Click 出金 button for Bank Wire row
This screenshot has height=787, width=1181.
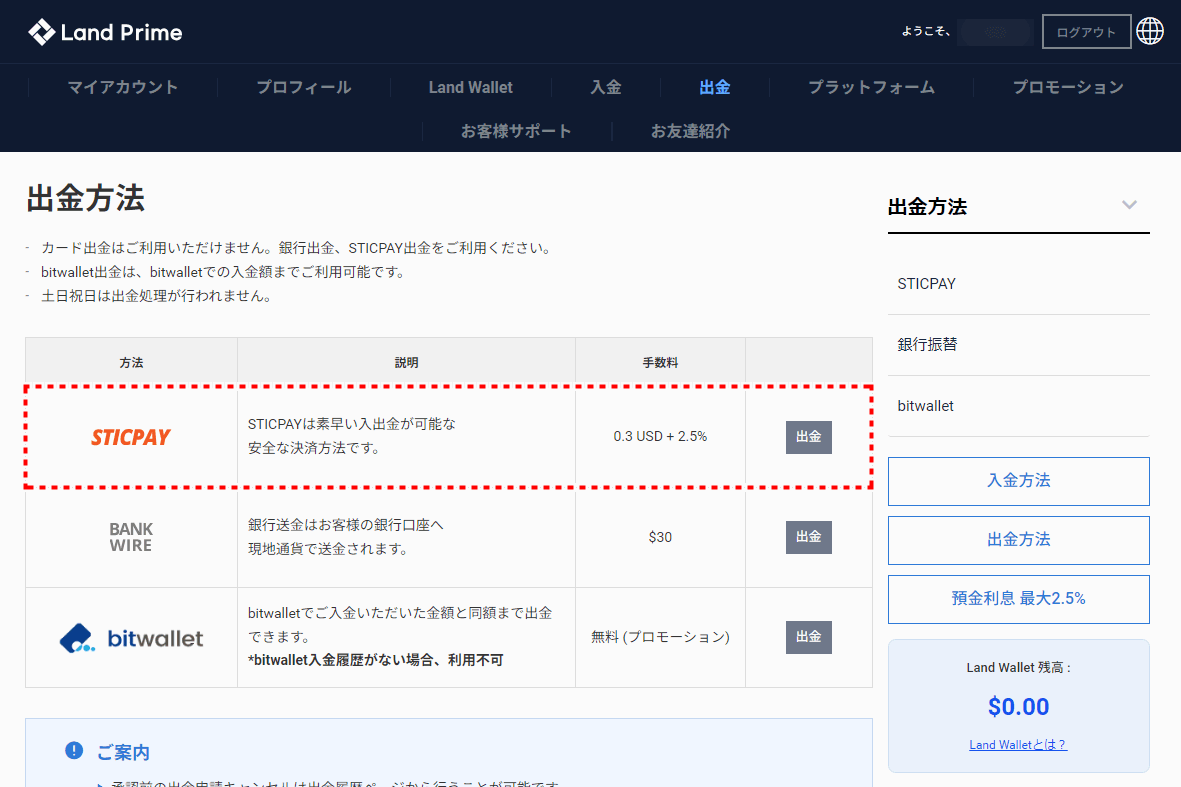[x=809, y=537]
